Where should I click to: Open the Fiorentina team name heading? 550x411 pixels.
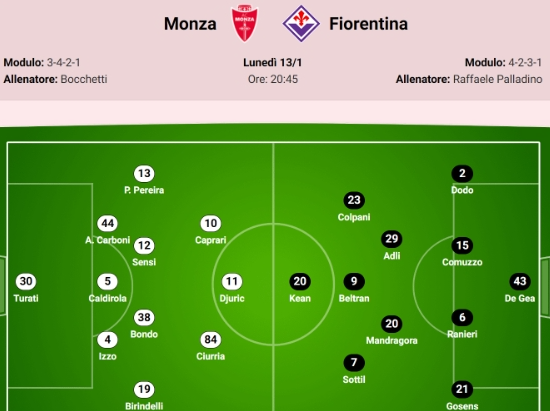click(x=368, y=24)
